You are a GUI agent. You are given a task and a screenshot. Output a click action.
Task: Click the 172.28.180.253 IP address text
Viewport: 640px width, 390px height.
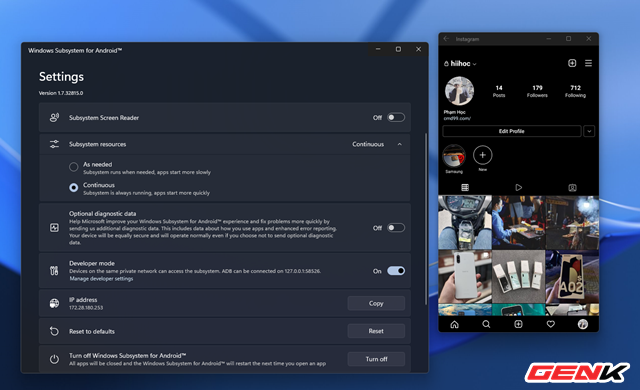tap(86, 308)
